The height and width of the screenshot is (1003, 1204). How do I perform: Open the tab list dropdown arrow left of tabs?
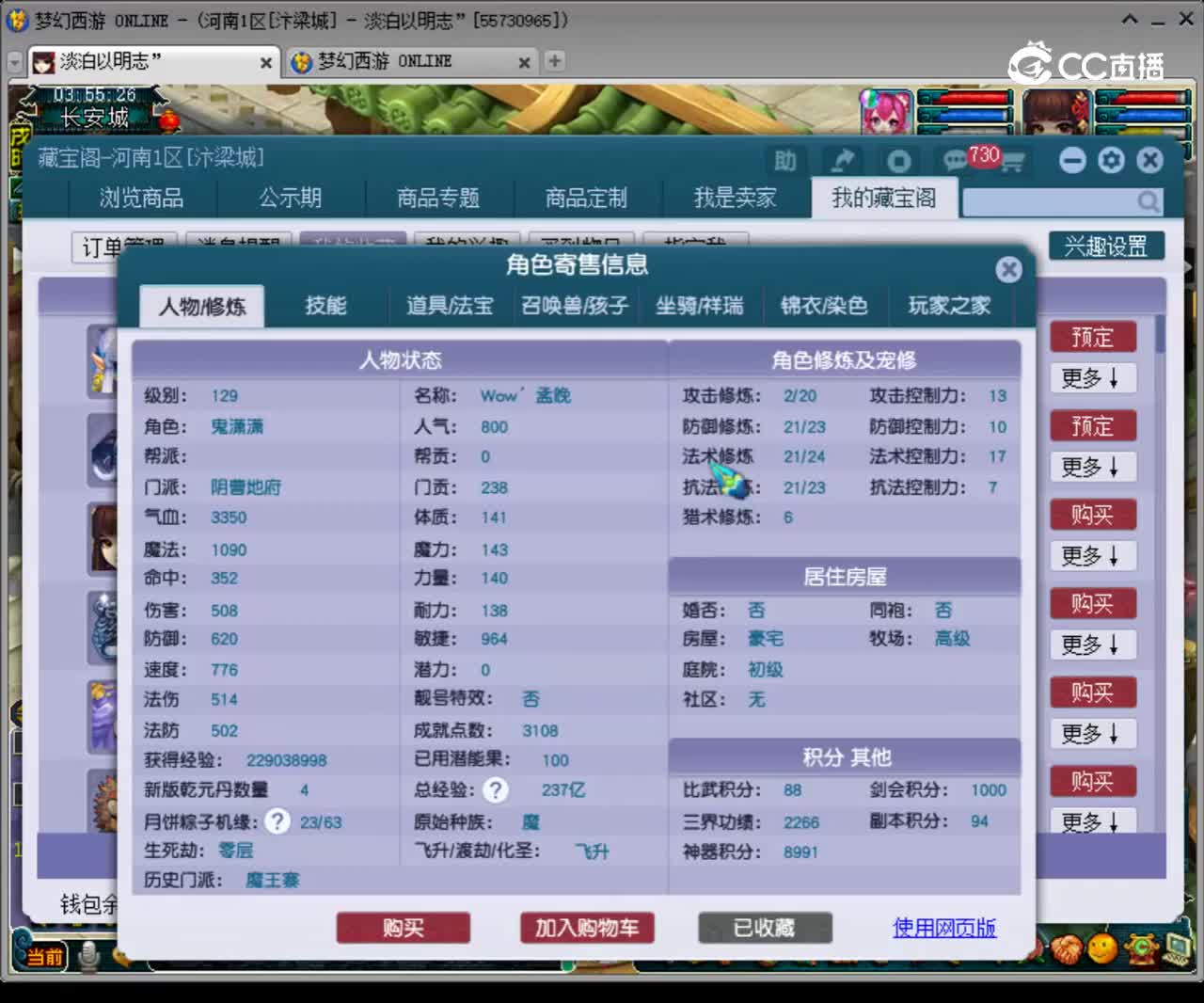pyautogui.click(x=14, y=62)
